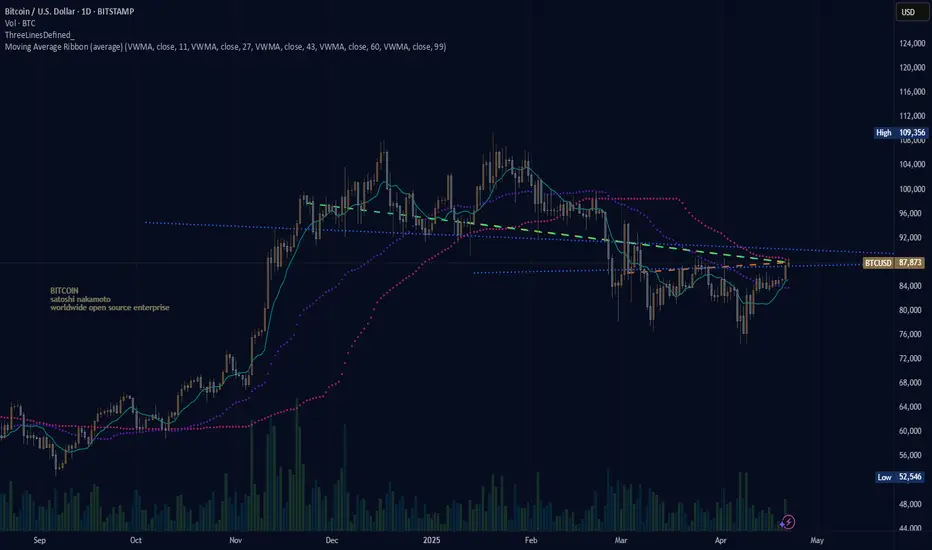The image size is (932, 550).
Task: Click the 68,000 price axis label
Action: coord(912,383)
